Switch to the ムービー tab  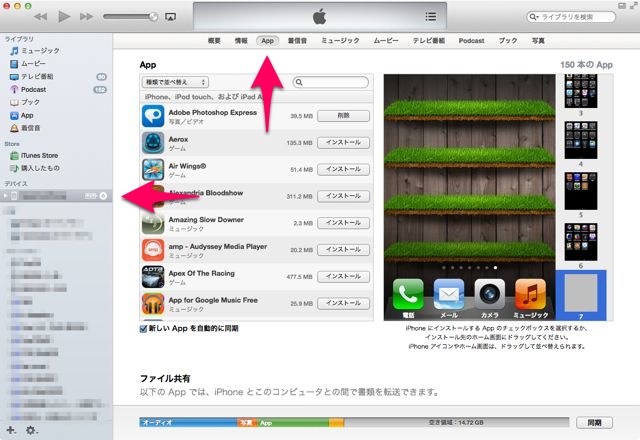(386, 41)
